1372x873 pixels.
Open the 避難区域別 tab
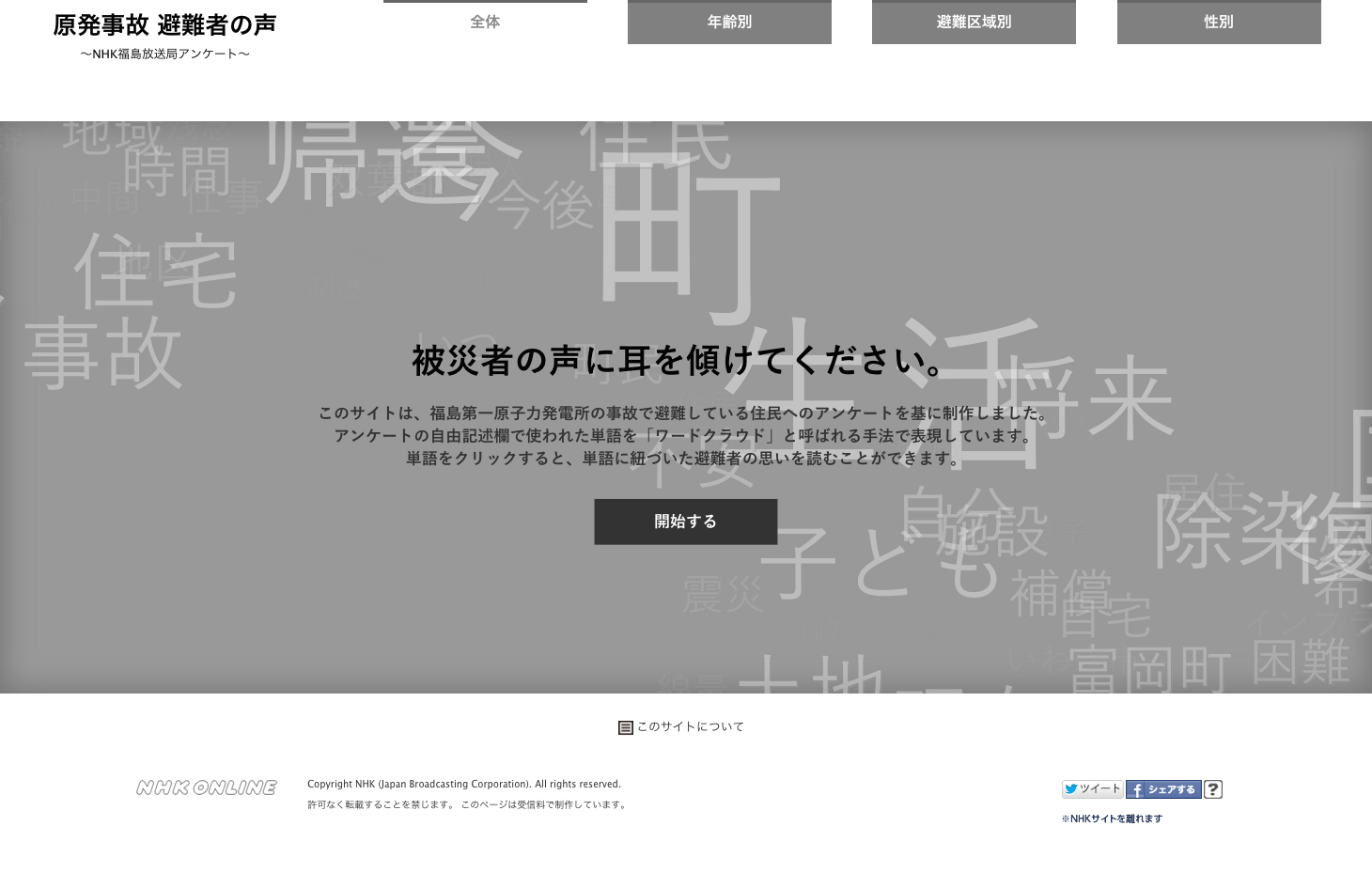point(974,22)
